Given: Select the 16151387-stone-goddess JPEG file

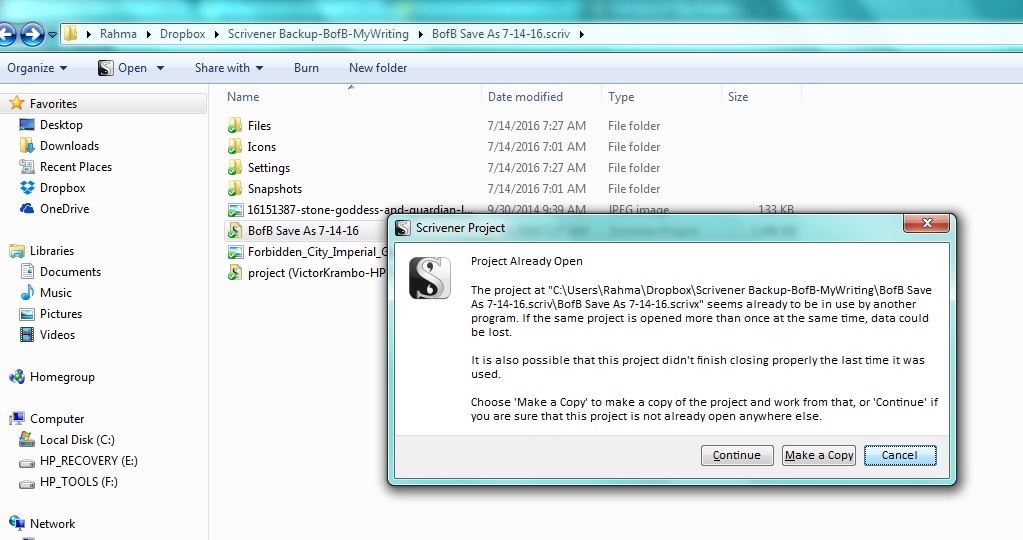Looking at the screenshot, I should [x=350, y=209].
